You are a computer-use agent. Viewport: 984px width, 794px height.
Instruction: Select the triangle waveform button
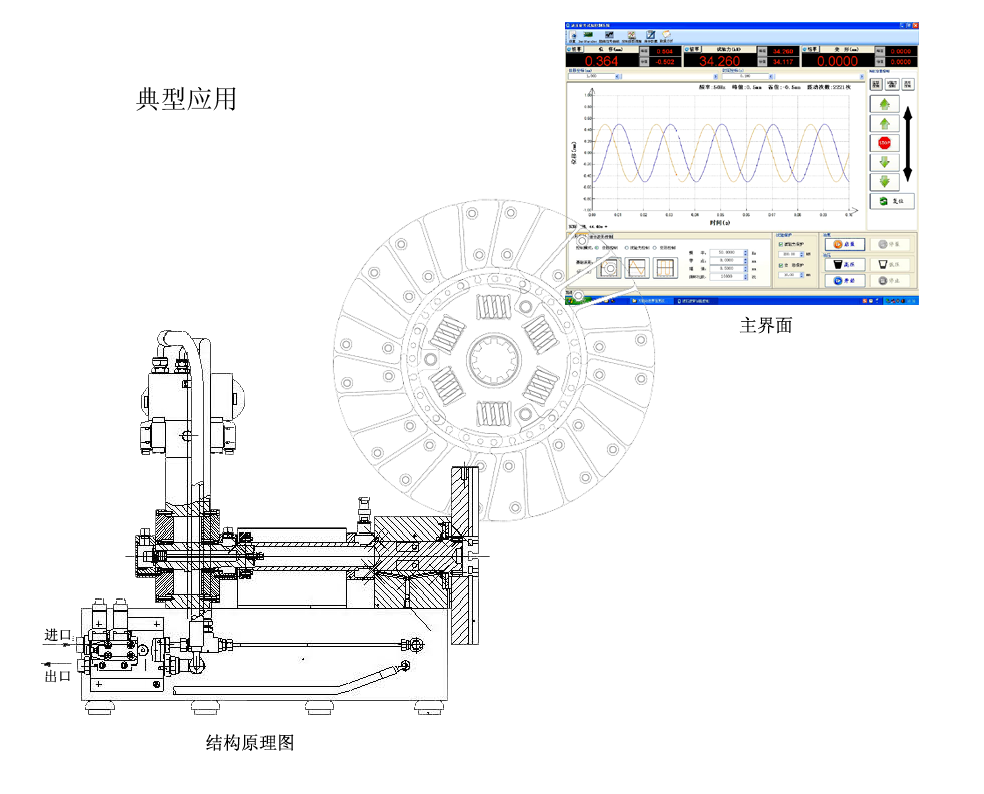[637, 267]
